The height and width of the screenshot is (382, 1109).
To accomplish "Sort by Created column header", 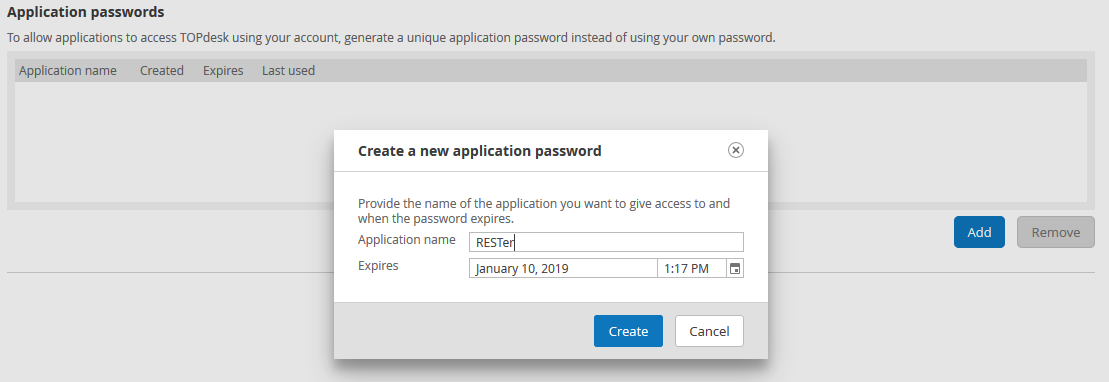I will [x=162, y=71].
